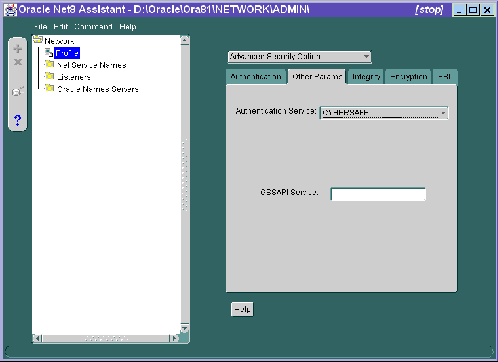Click the GSSAPI Service input field
498x362 pixels.
[378, 194]
